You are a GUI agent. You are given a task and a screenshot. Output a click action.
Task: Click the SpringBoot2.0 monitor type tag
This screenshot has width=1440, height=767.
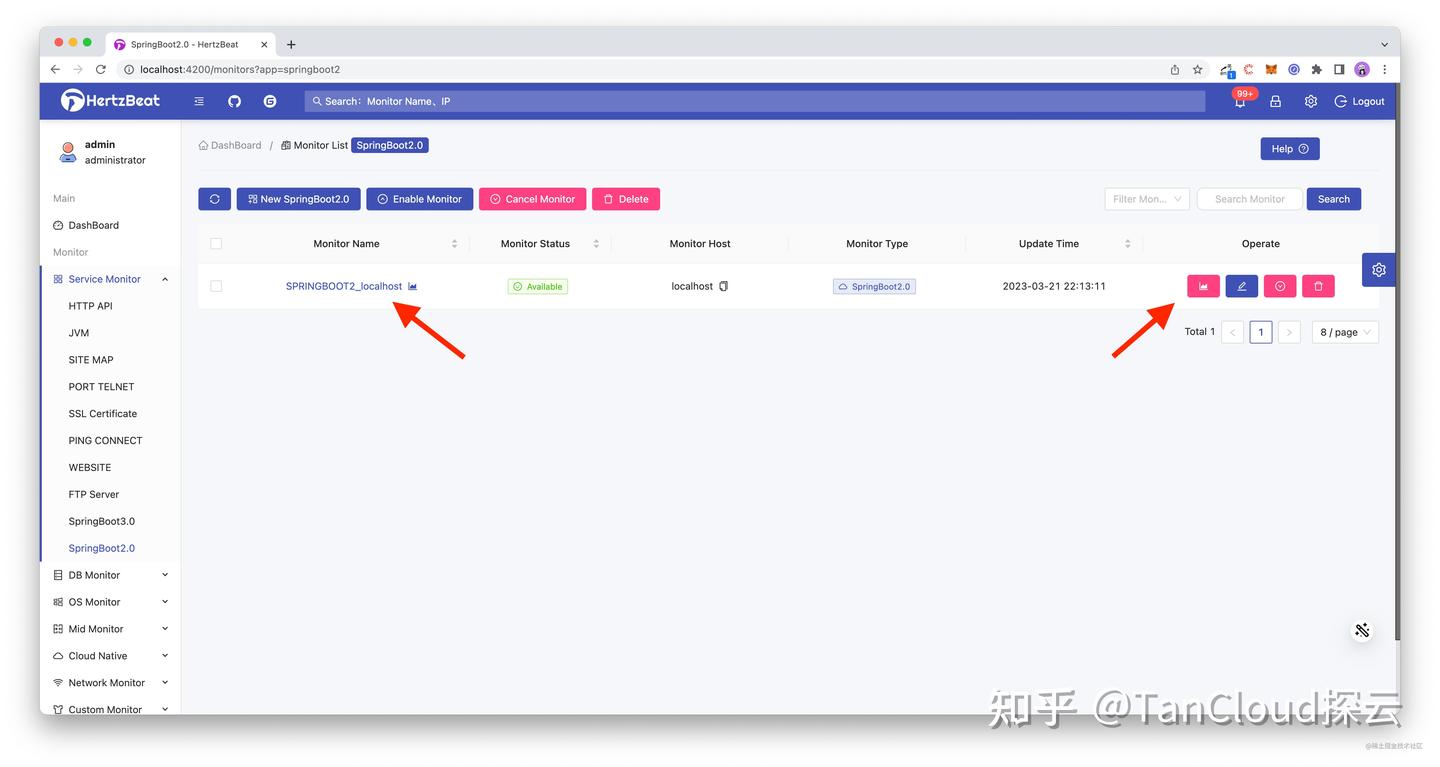pos(874,286)
